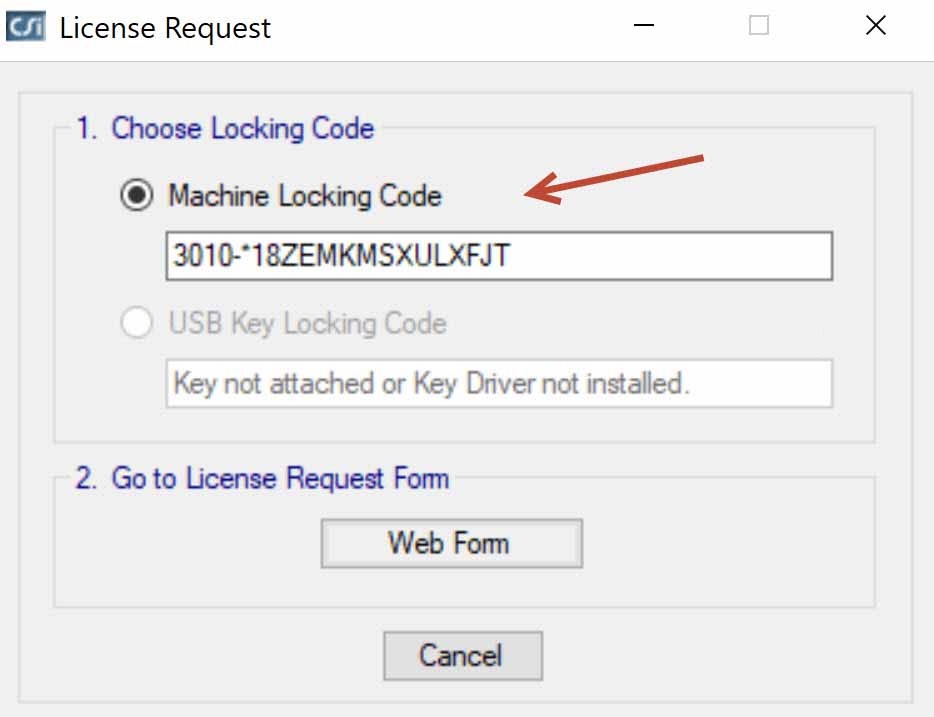The height and width of the screenshot is (717, 934).
Task: Select the Machine Locking Code radio button
Action: pos(136,196)
